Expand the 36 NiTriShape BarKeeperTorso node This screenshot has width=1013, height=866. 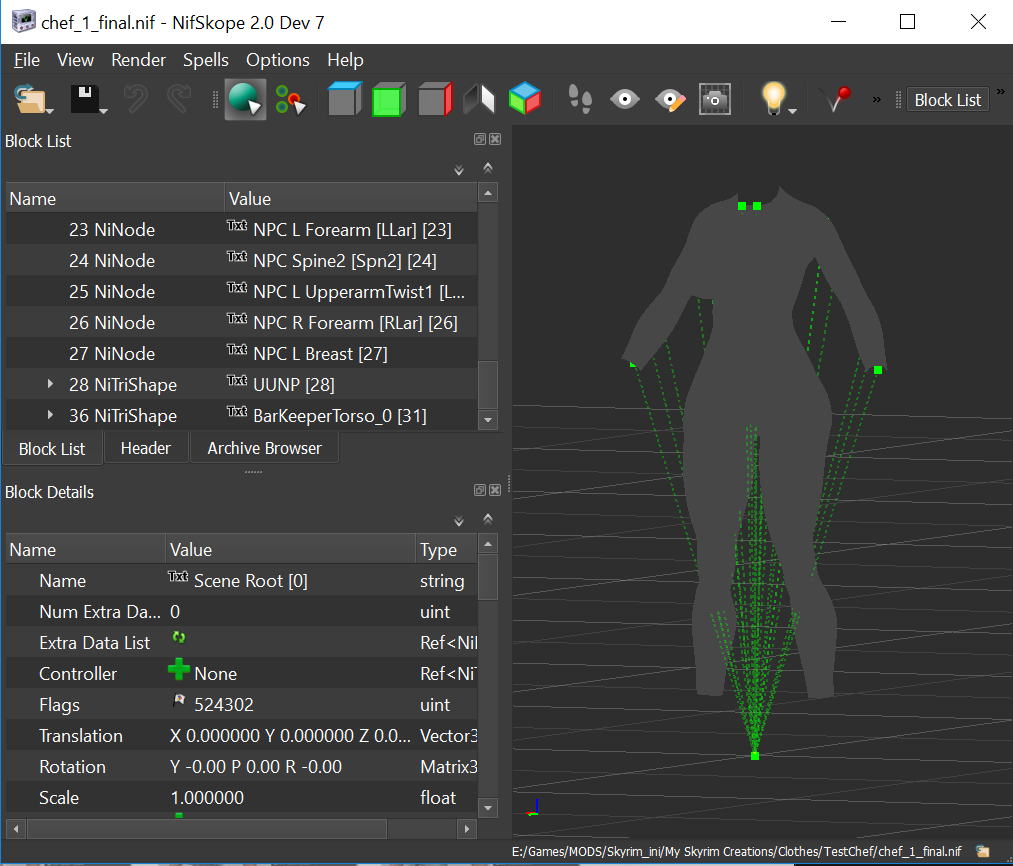pos(51,416)
